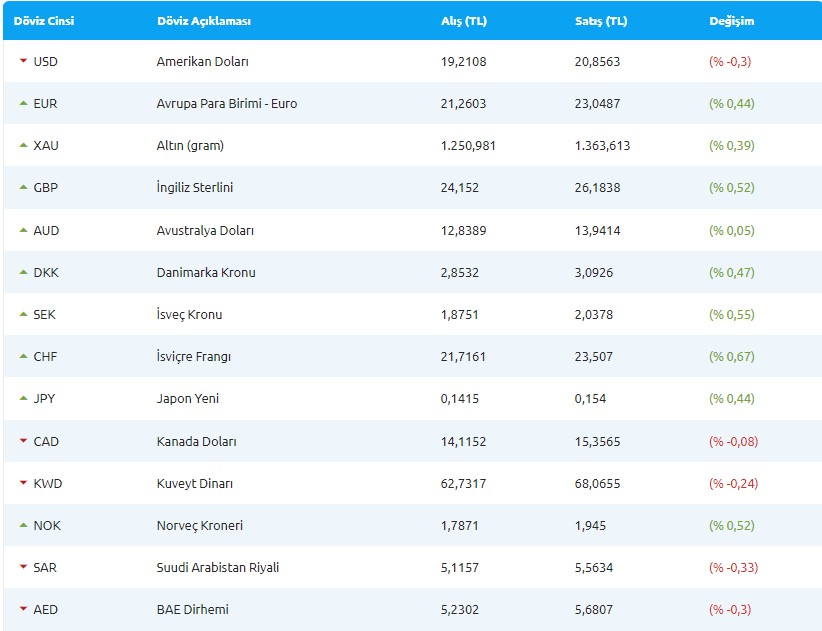Screen dimensions: 822x631
Task: Click the Satış (TL) column header
Action: pyautogui.click(x=601, y=21)
